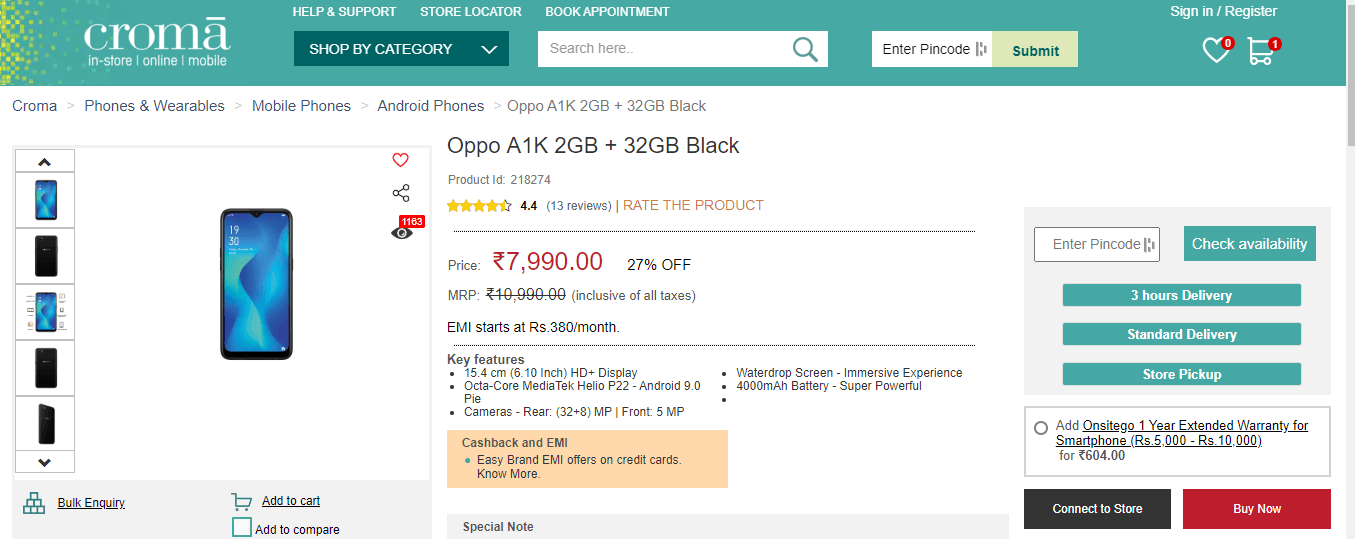Click the share icon near product image
The image size is (1355, 539).
(401, 193)
